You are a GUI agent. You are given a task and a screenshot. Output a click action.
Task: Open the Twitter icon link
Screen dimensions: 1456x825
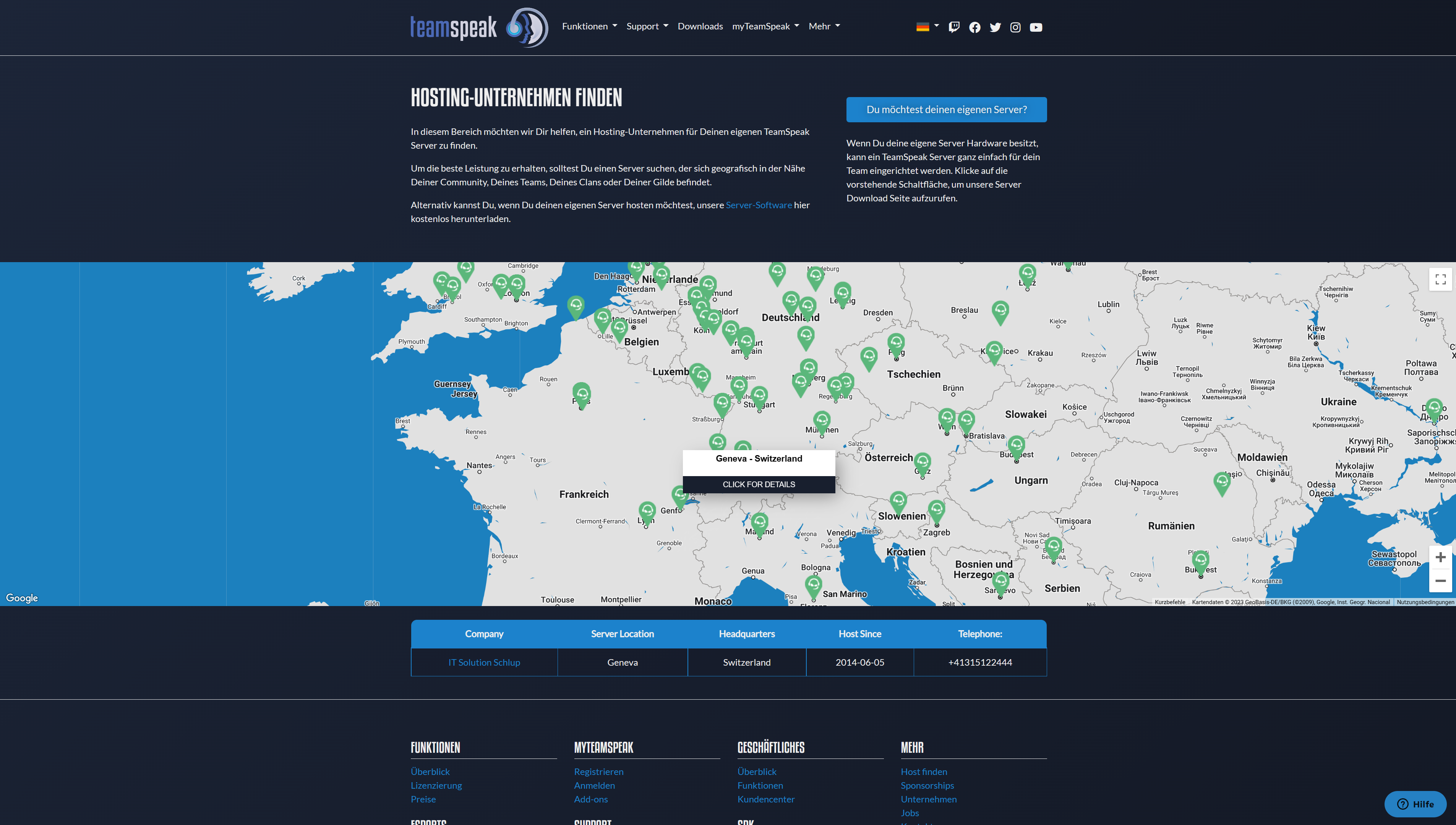995,27
